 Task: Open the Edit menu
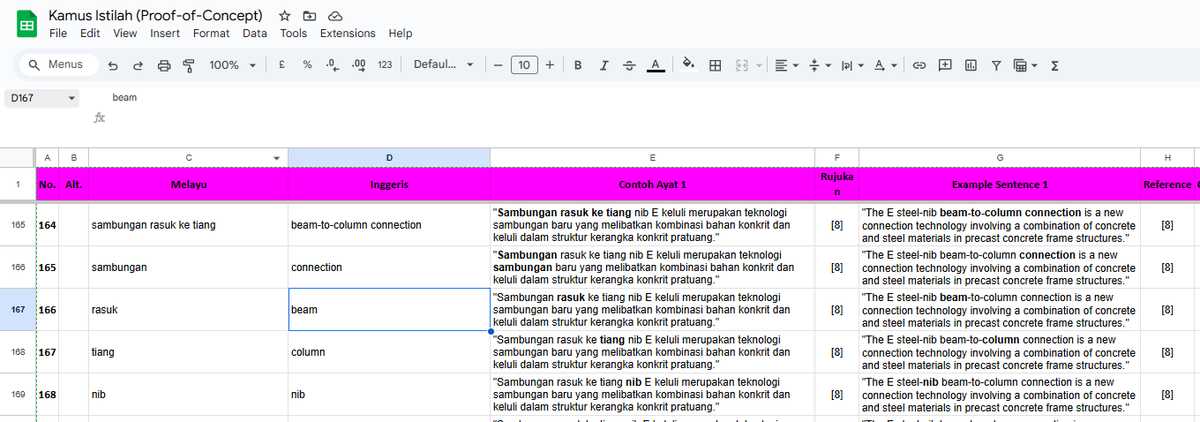(90, 33)
